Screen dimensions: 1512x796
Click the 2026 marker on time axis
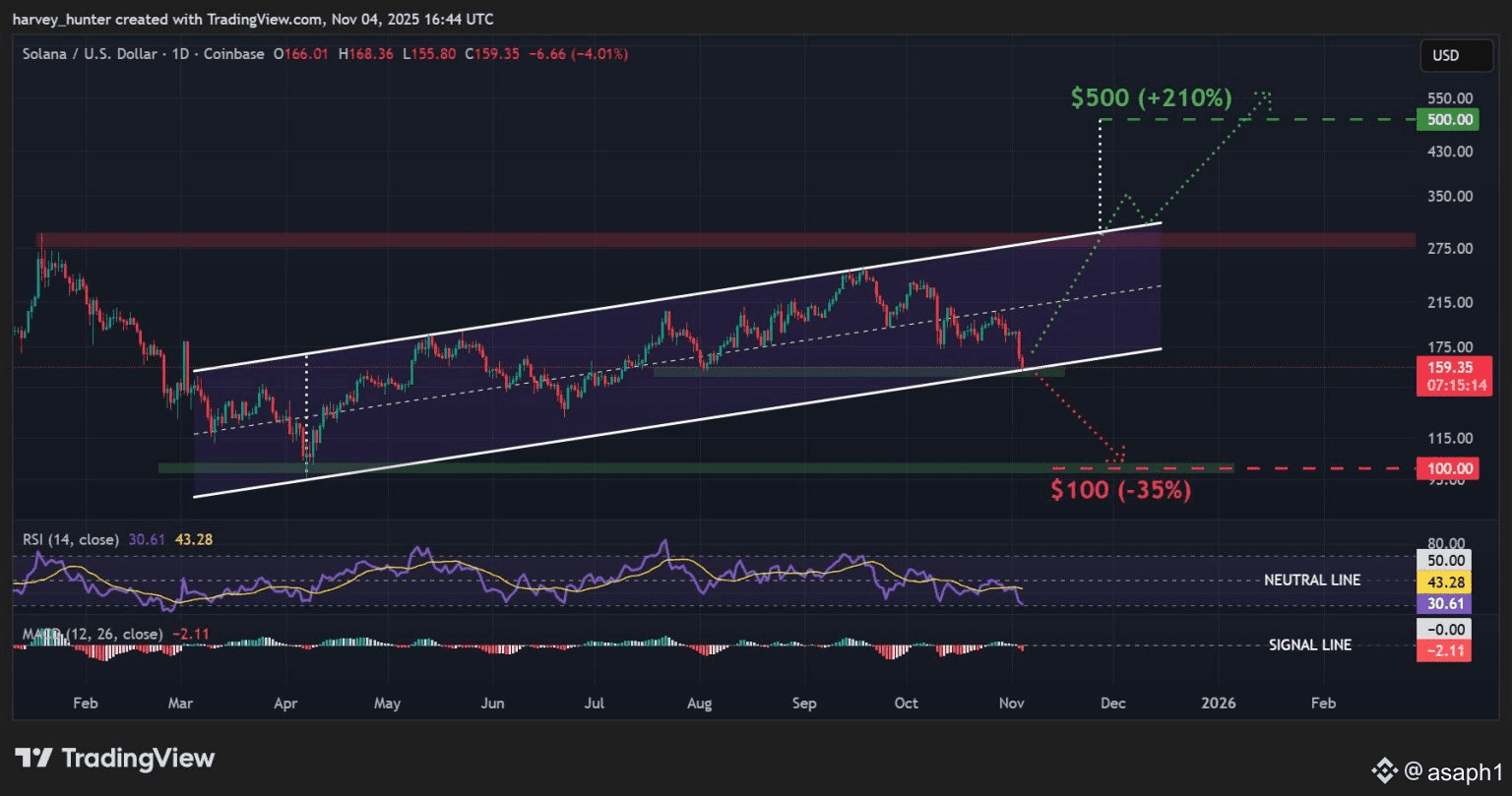point(1219,703)
